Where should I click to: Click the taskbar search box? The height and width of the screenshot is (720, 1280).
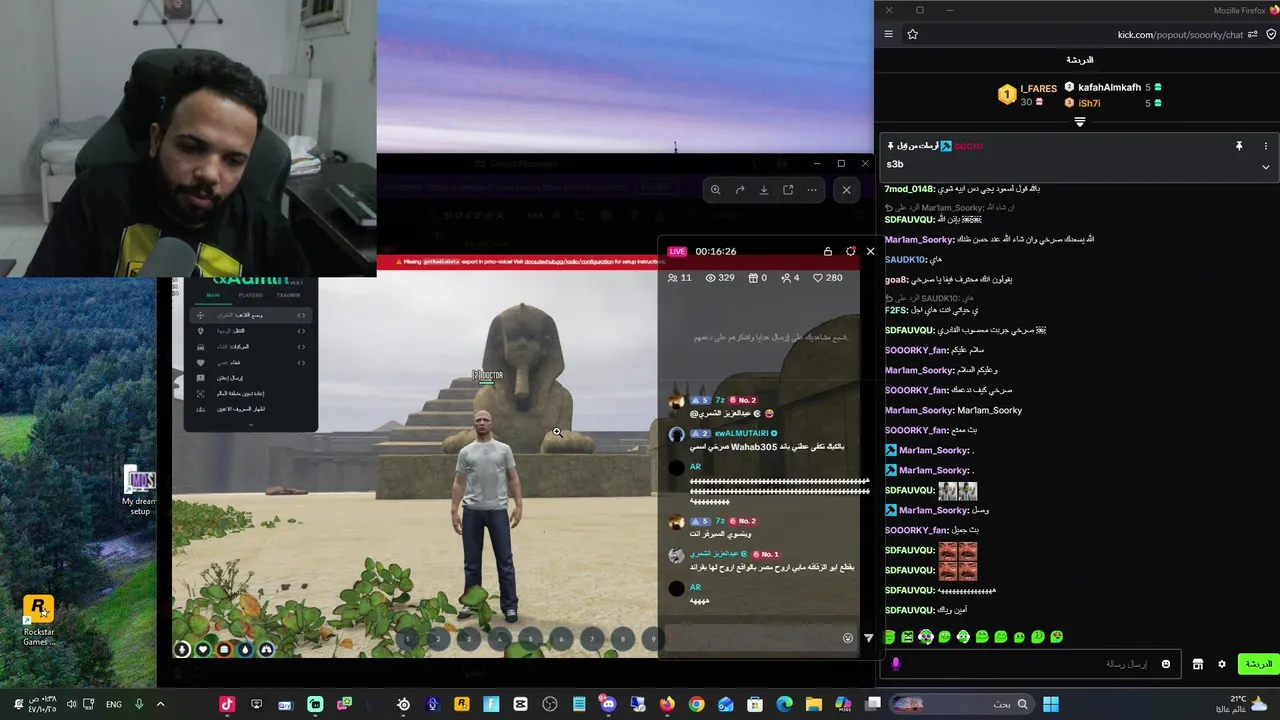pyautogui.click(x=960, y=704)
